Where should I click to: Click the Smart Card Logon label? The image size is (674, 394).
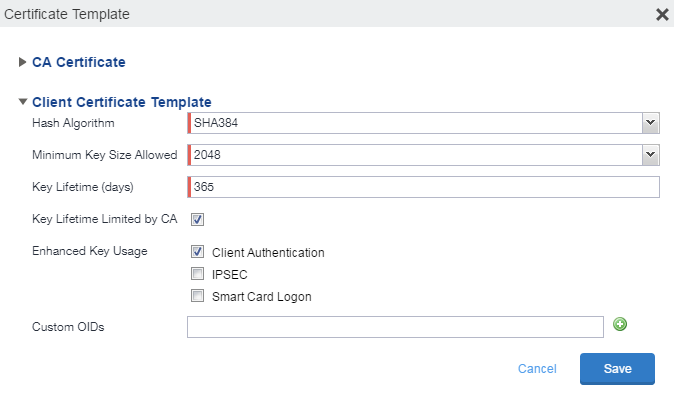point(261,296)
